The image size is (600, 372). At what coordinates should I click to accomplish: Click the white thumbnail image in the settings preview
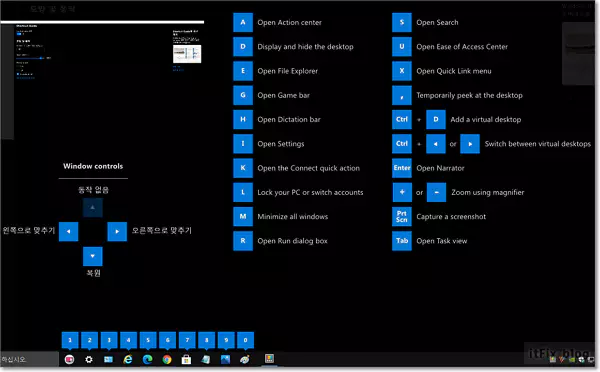187,54
